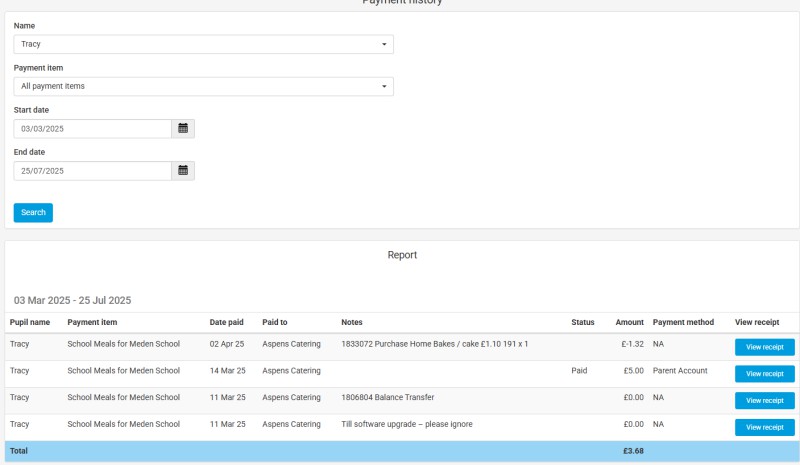Select the note 'Till software upgrade – please ignore'

[x=407, y=424]
